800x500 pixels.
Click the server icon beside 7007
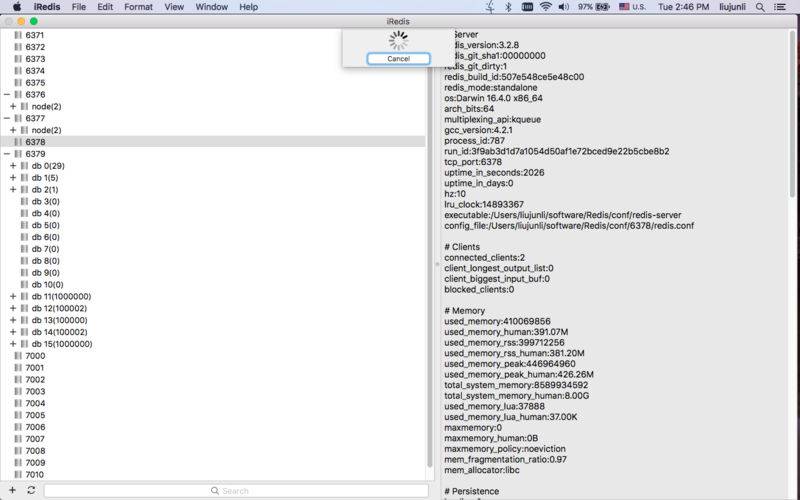click(18, 439)
